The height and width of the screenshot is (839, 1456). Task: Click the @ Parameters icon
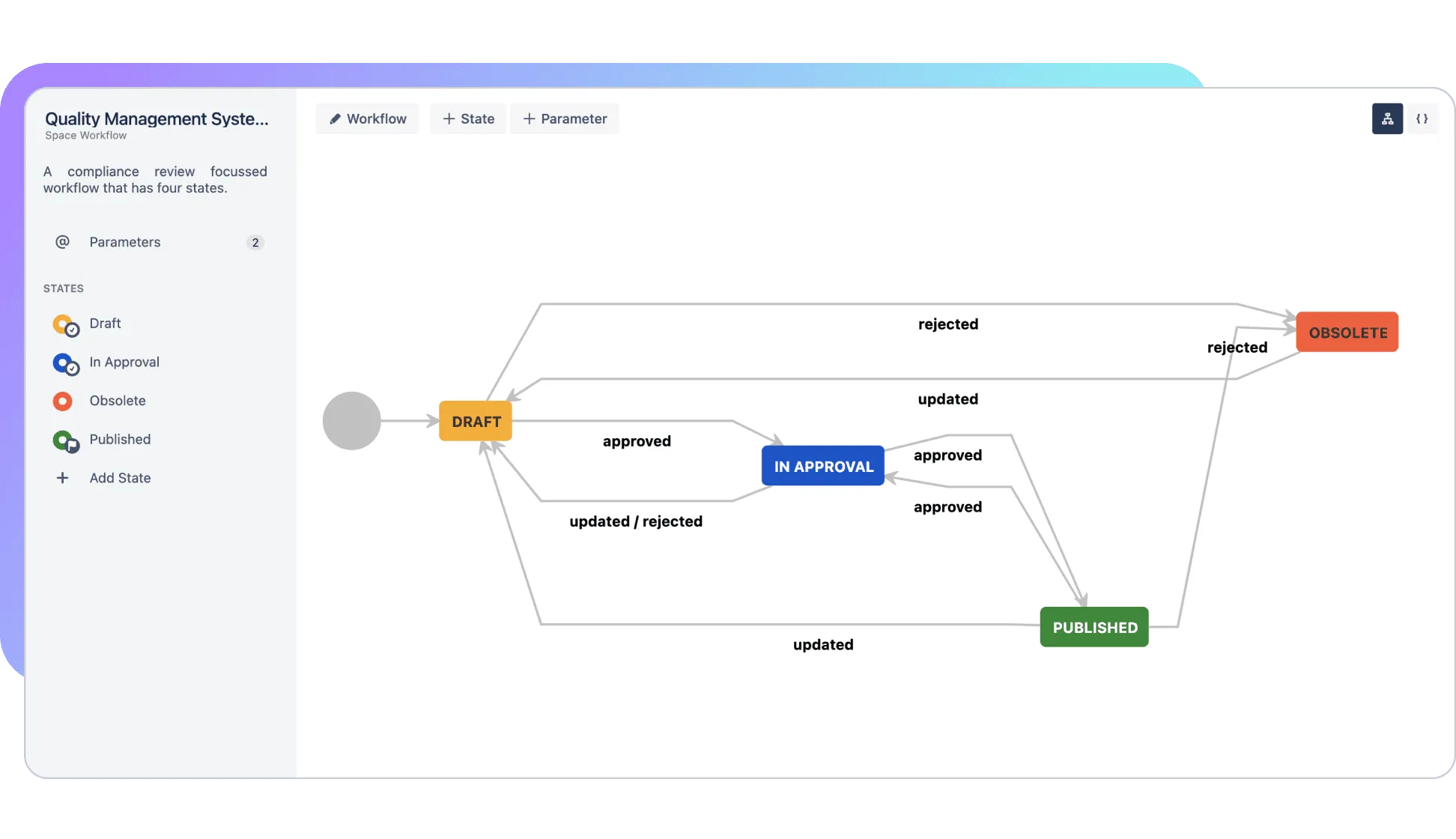(x=62, y=242)
